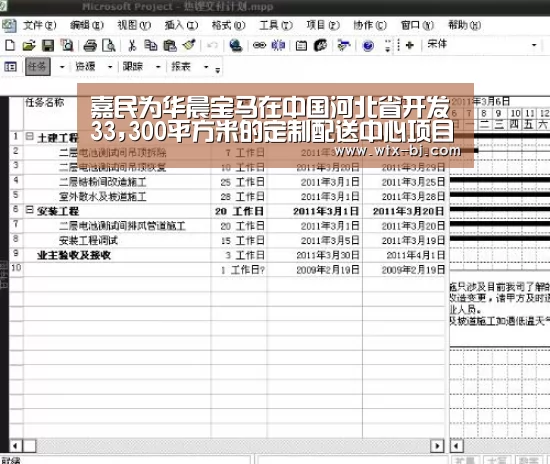Click the file search icon beside Save

click(67, 45)
